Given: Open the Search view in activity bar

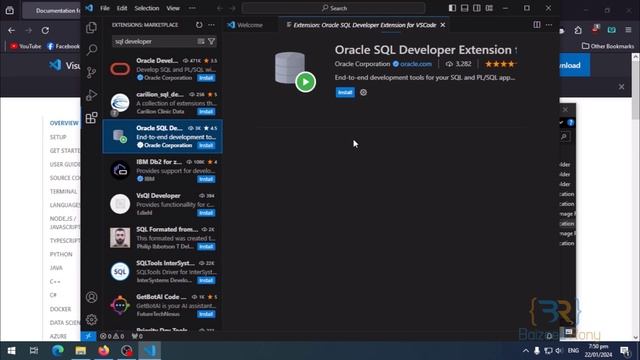Looking at the screenshot, I should click(91, 50).
